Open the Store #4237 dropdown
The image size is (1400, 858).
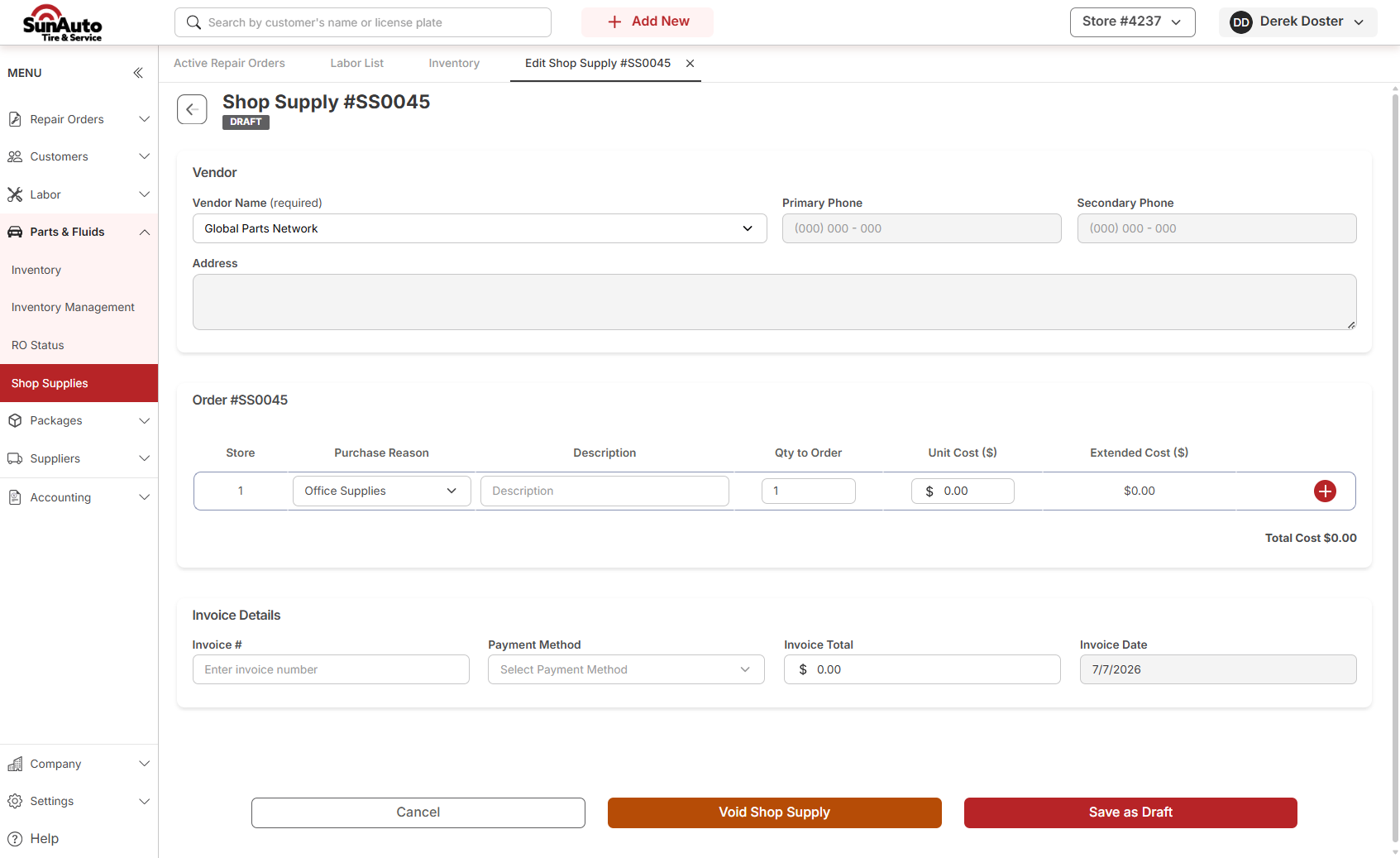[x=1132, y=22]
